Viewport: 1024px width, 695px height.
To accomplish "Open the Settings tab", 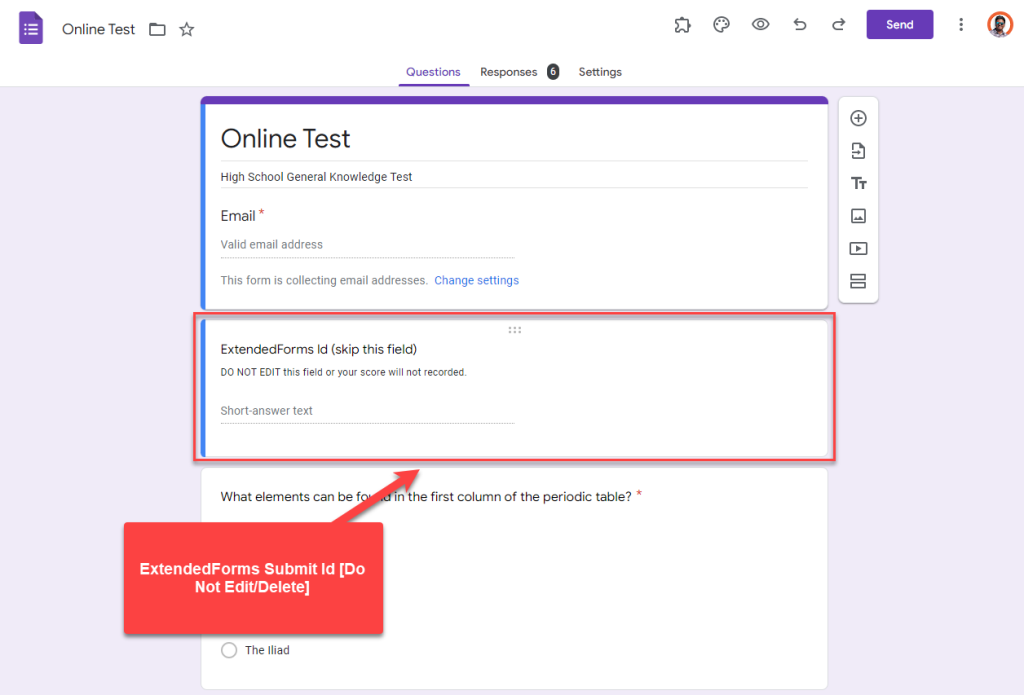I will [x=600, y=72].
